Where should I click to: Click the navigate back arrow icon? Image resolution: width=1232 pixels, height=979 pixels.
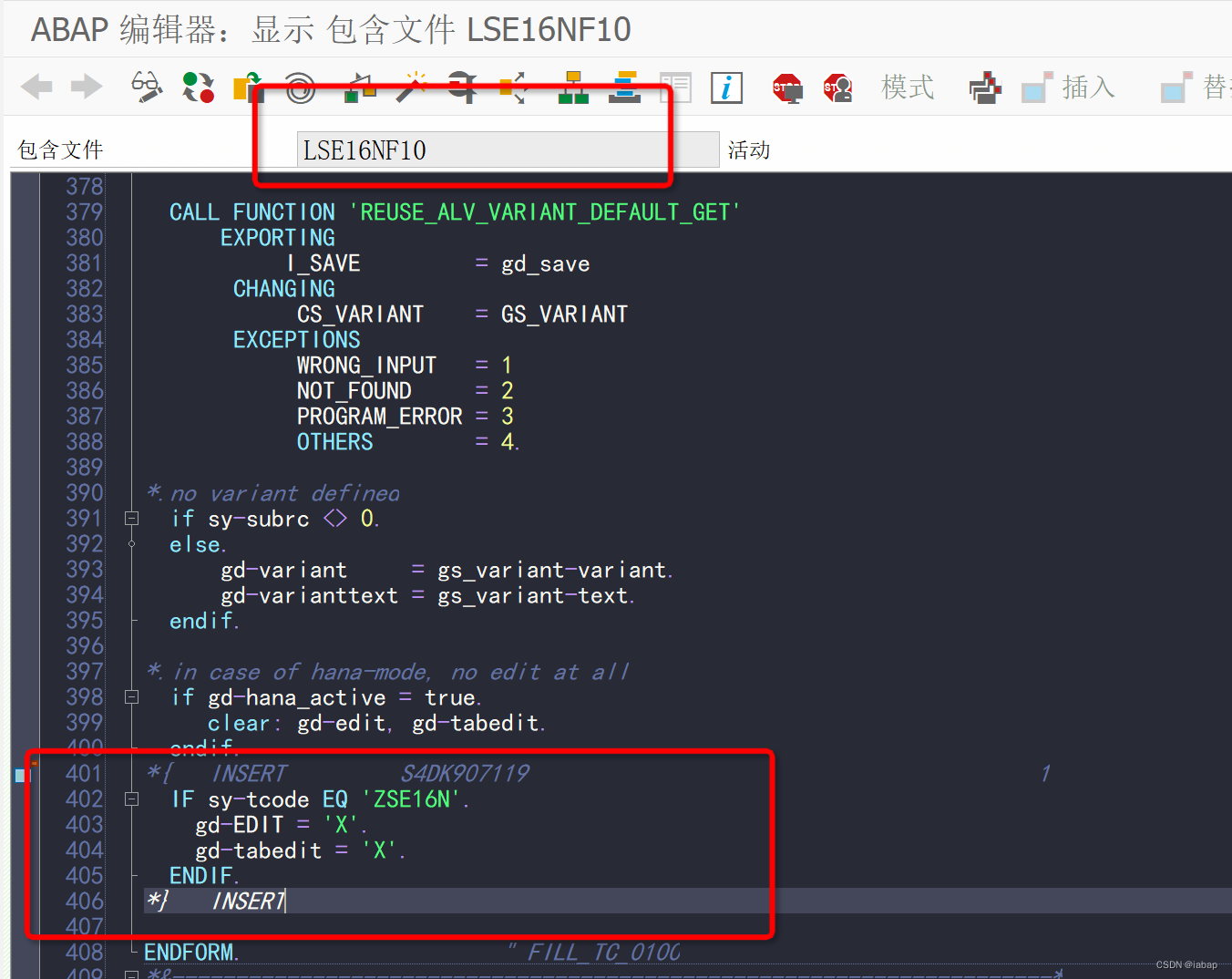pyautogui.click(x=36, y=87)
